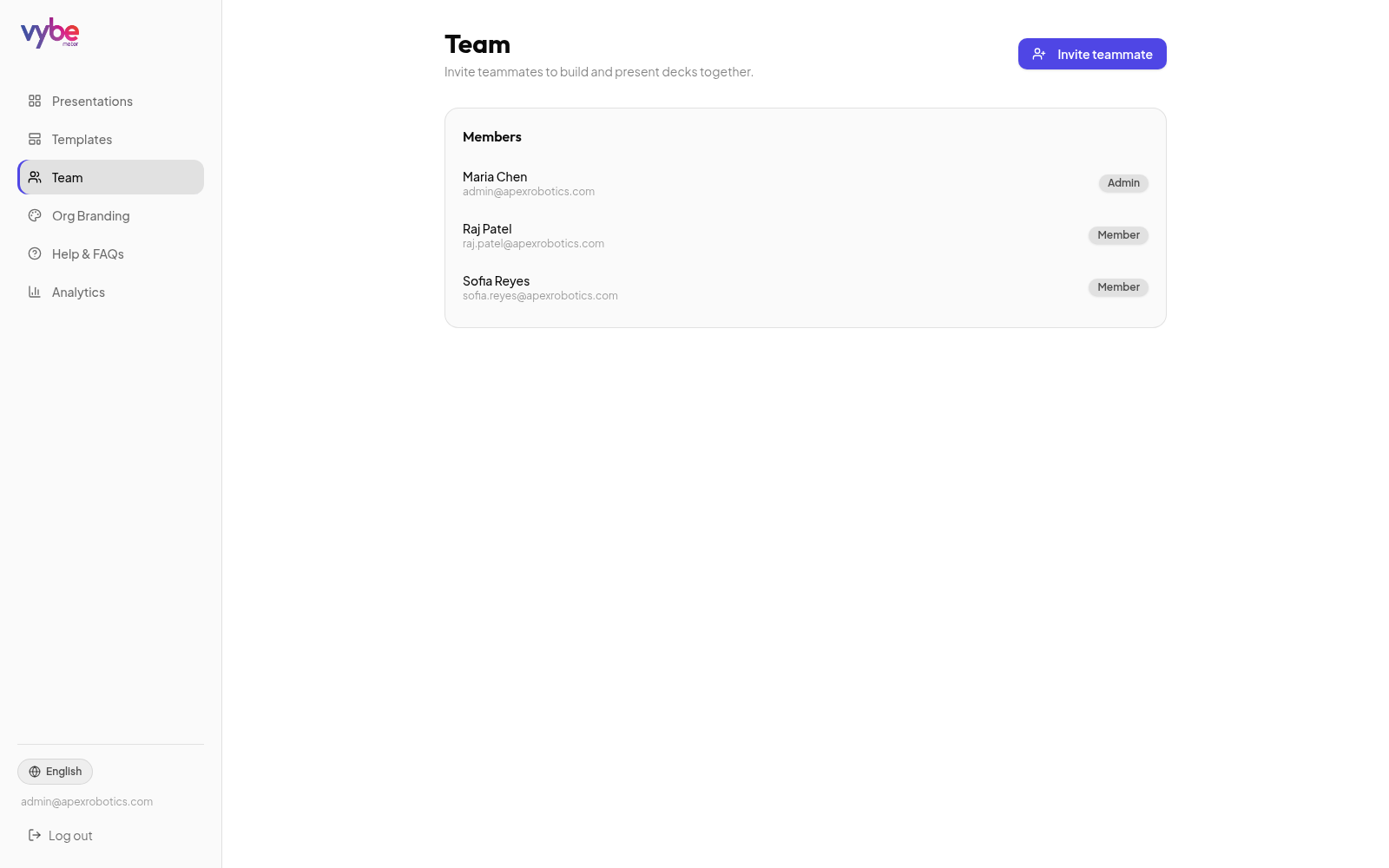Open the Presentations section

click(x=110, y=101)
